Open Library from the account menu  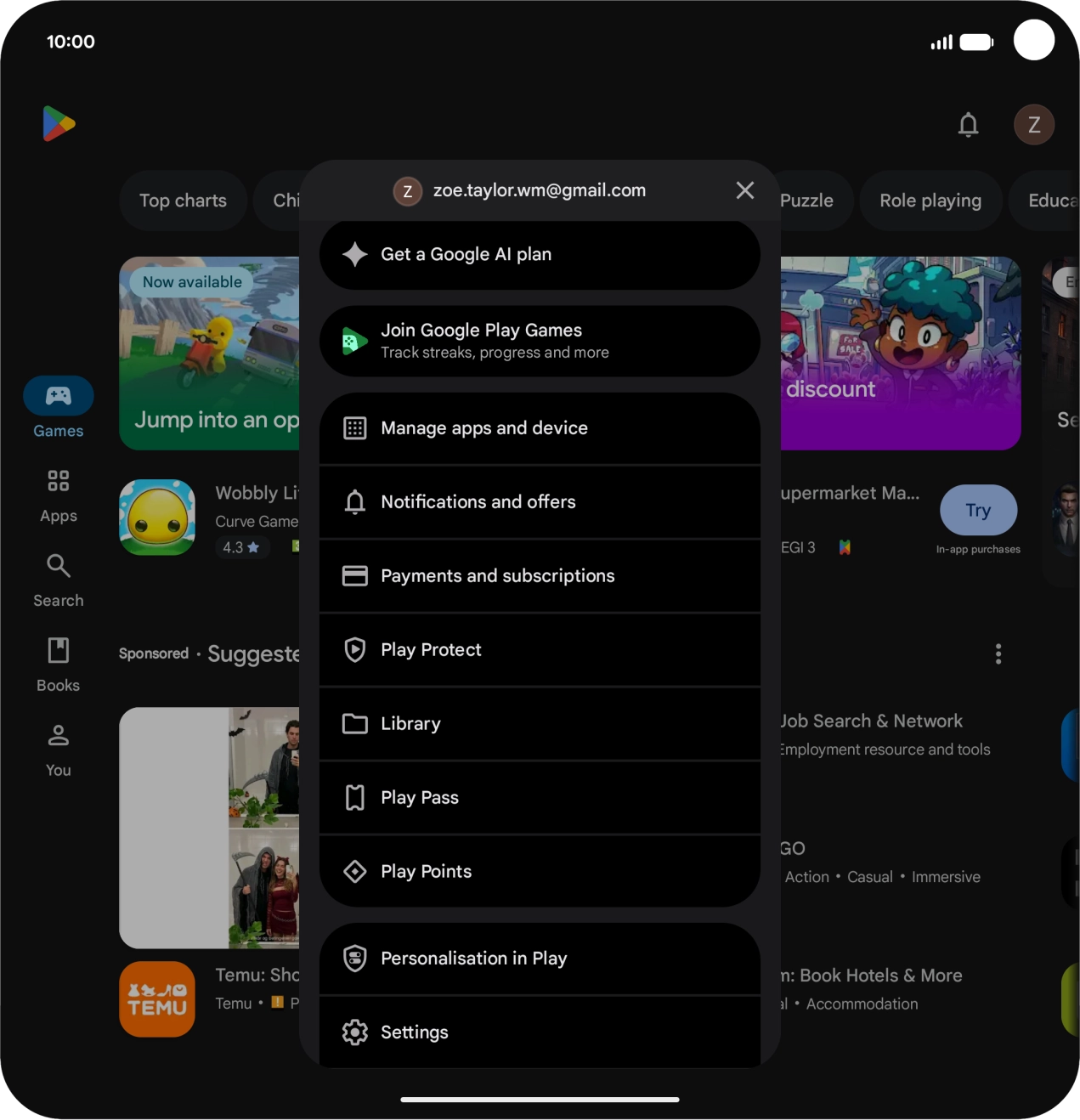[540, 724]
